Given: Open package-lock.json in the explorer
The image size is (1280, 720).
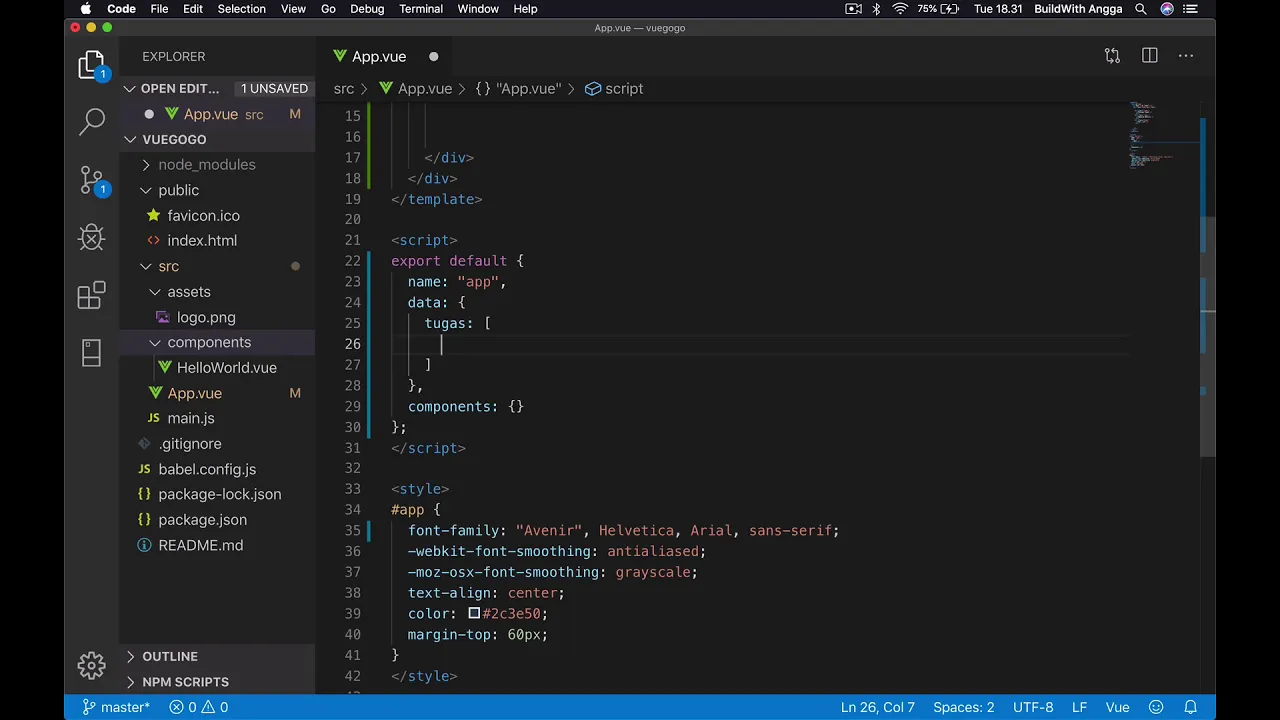Looking at the screenshot, I should point(219,494).
